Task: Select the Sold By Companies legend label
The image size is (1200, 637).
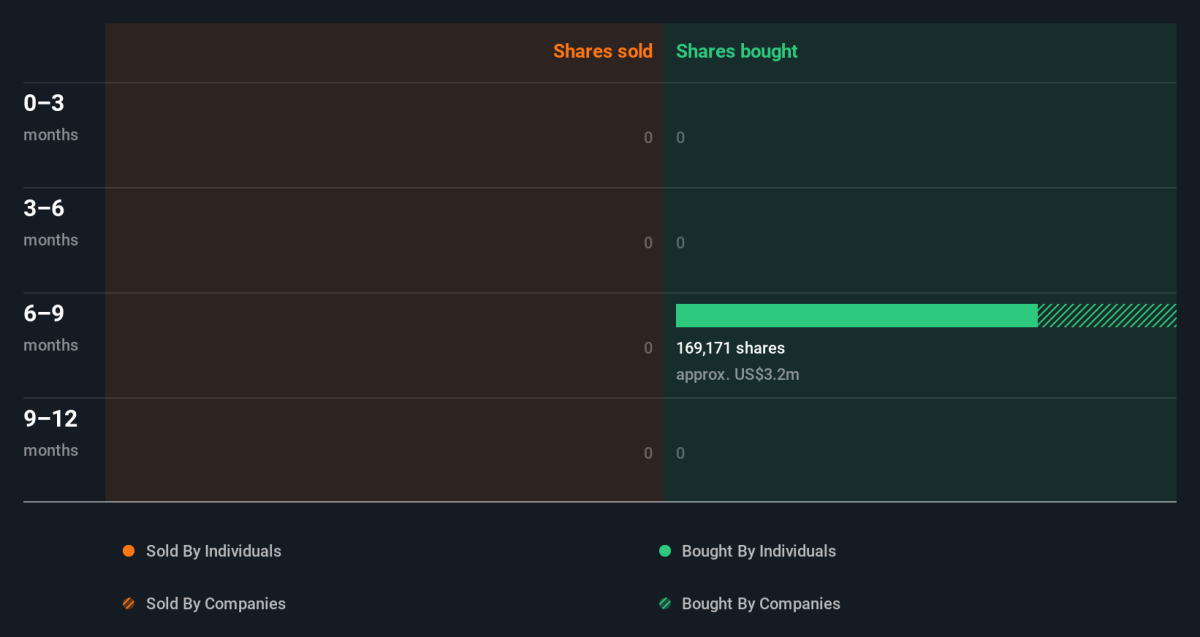Action: click(x=216, y=604)
